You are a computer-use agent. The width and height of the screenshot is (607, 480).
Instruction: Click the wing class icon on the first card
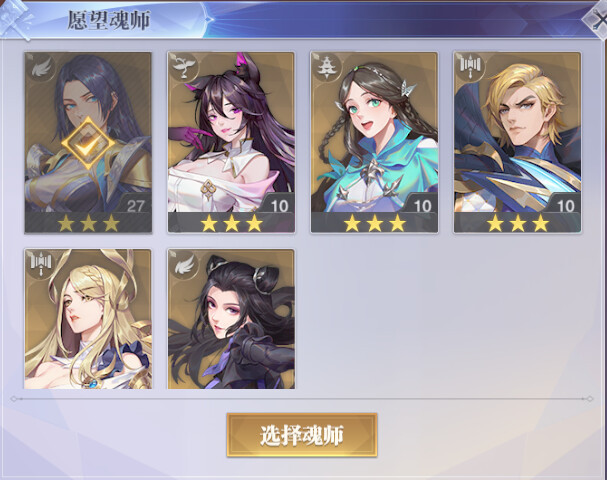(41, 68)
